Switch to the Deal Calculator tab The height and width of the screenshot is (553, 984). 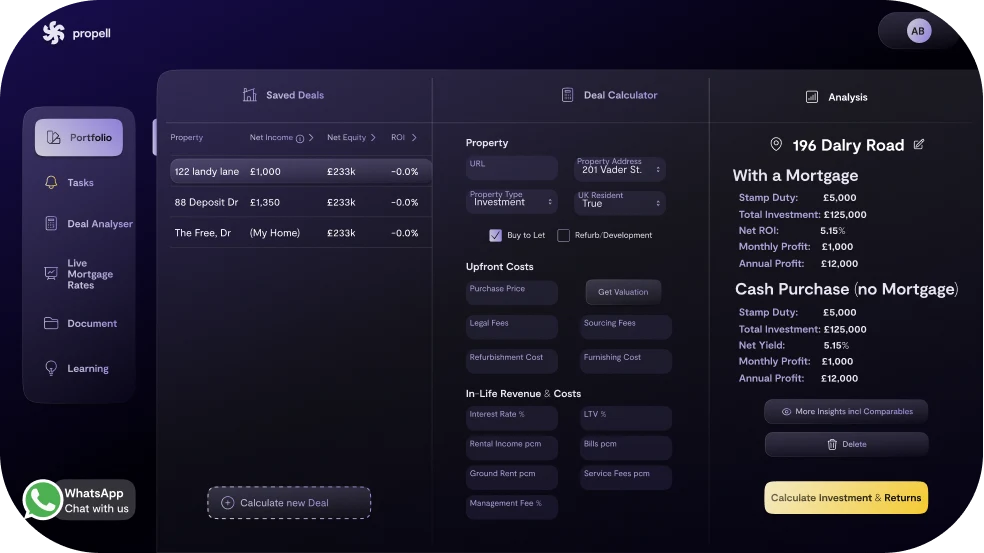click(610, 96)
